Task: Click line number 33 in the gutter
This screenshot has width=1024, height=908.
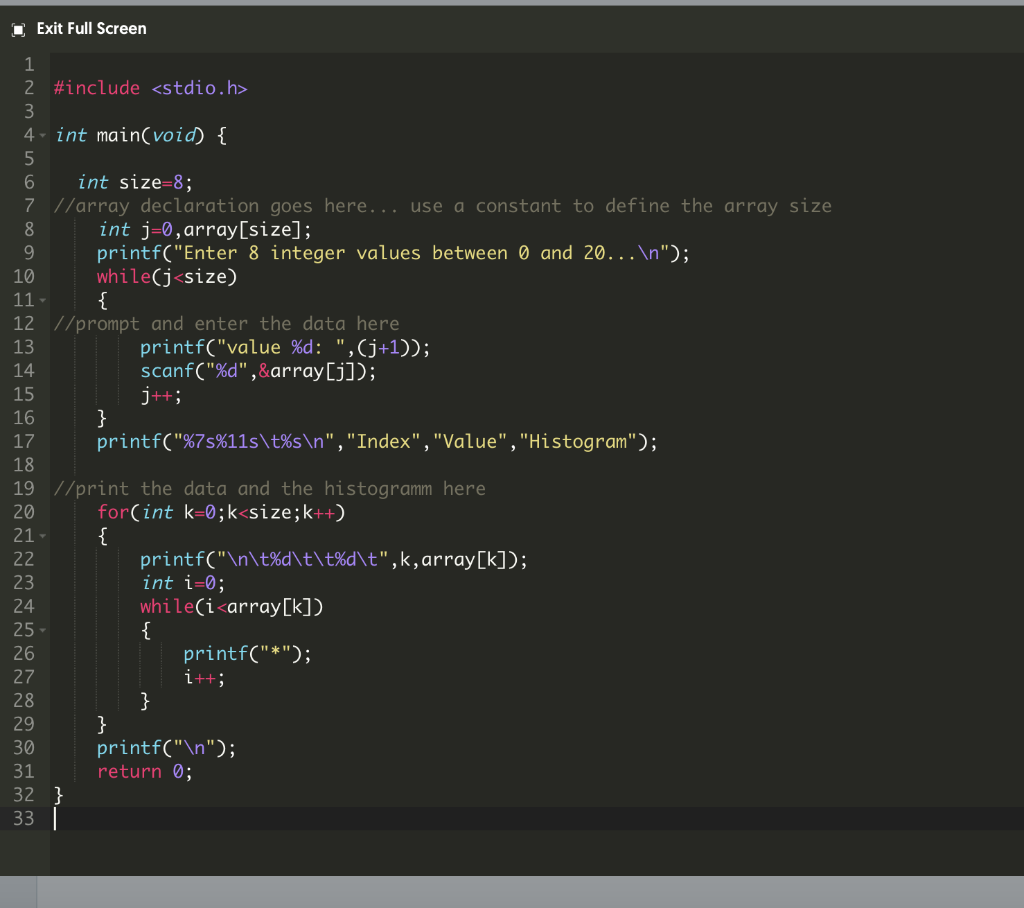Action: [x=24, y=819]
